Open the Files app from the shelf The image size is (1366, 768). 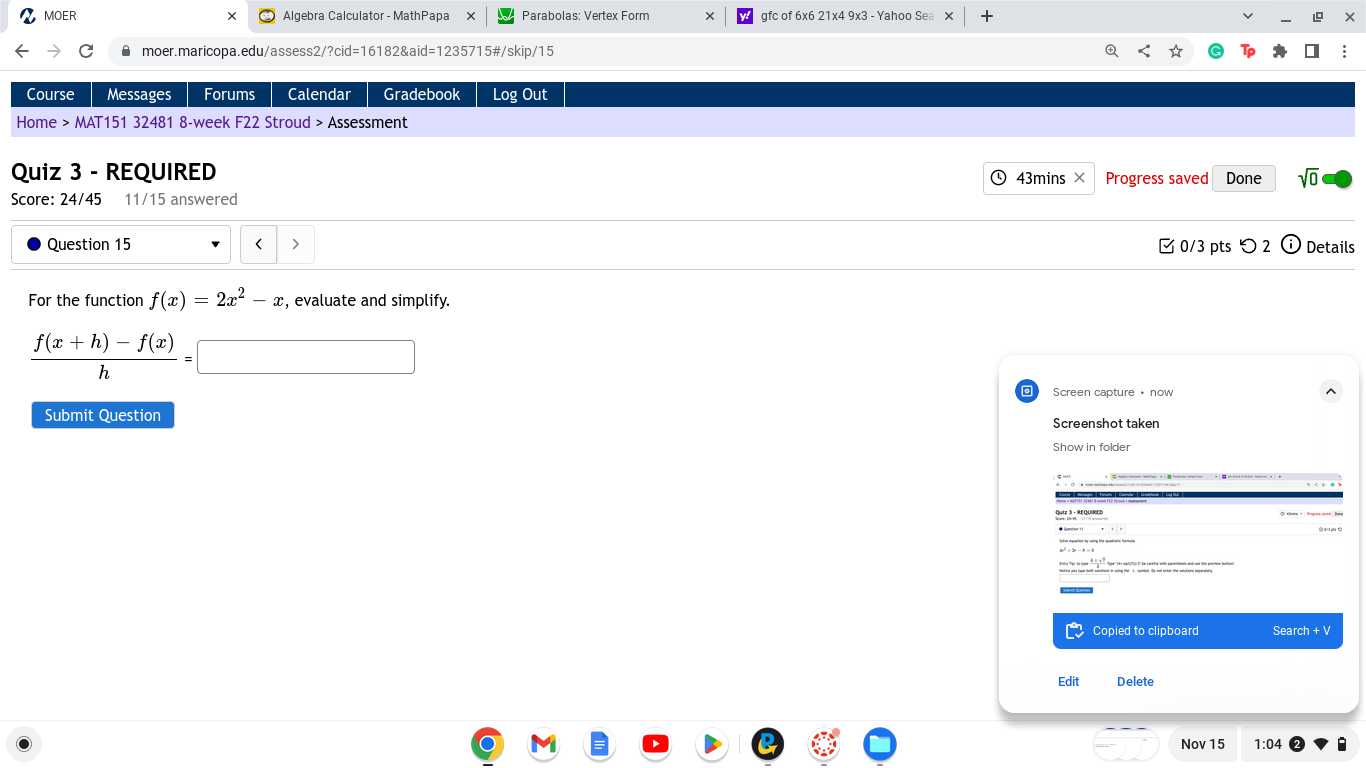[x=880, y=744]
